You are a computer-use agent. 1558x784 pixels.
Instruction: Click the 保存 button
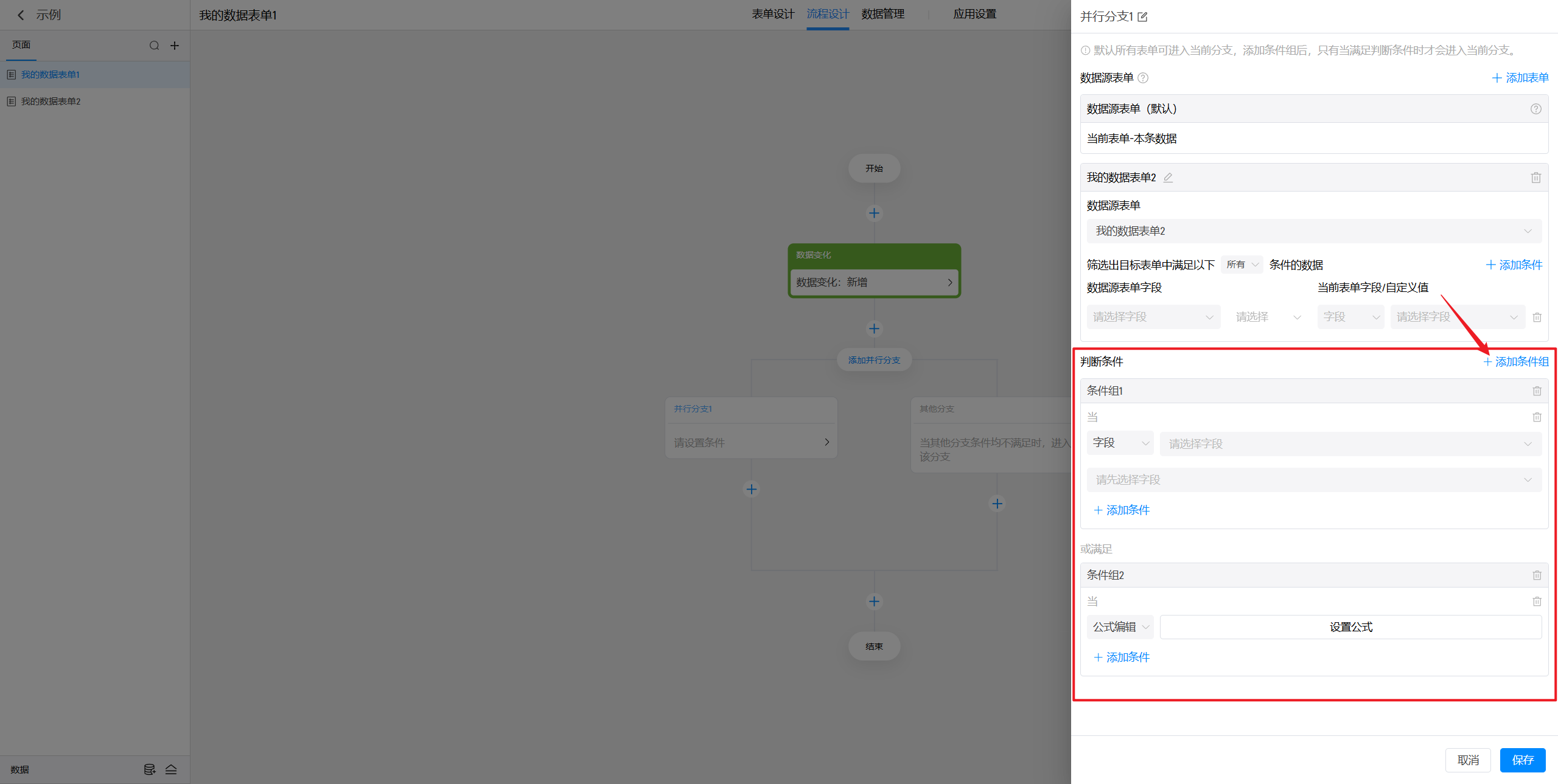tap(1522, 760)
